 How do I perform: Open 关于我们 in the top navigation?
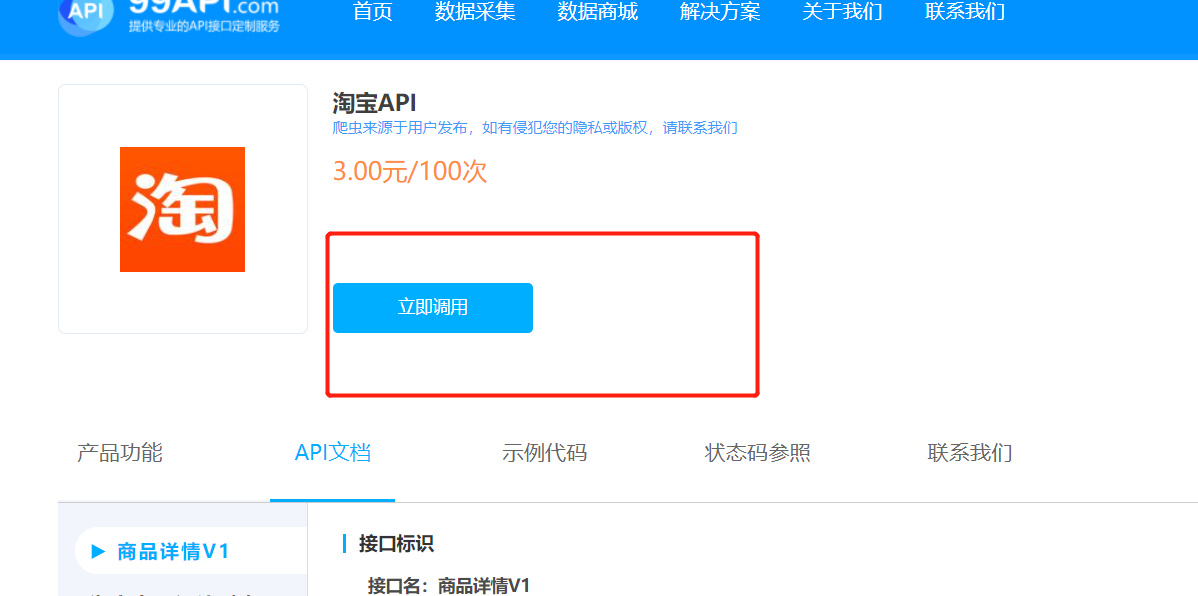point(843,12)
